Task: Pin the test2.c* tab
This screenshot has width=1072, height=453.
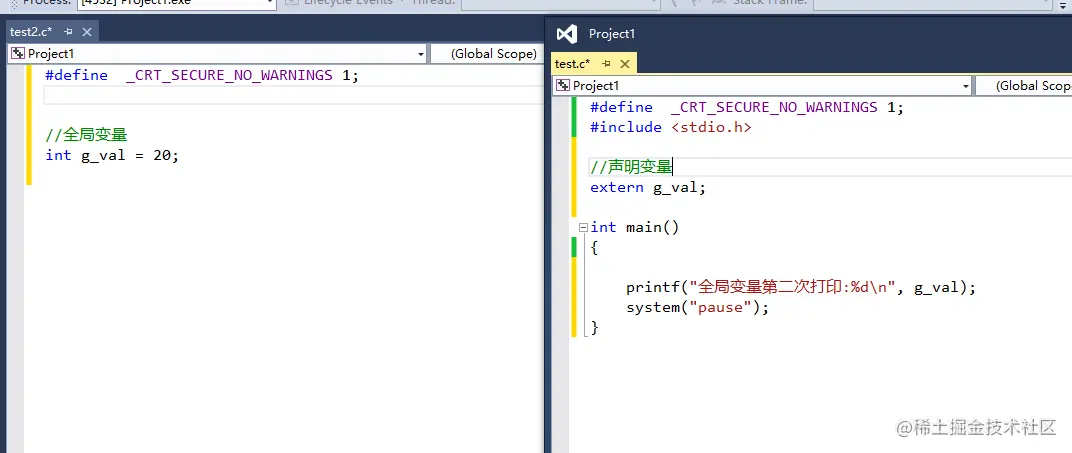Action: (68, 31)
